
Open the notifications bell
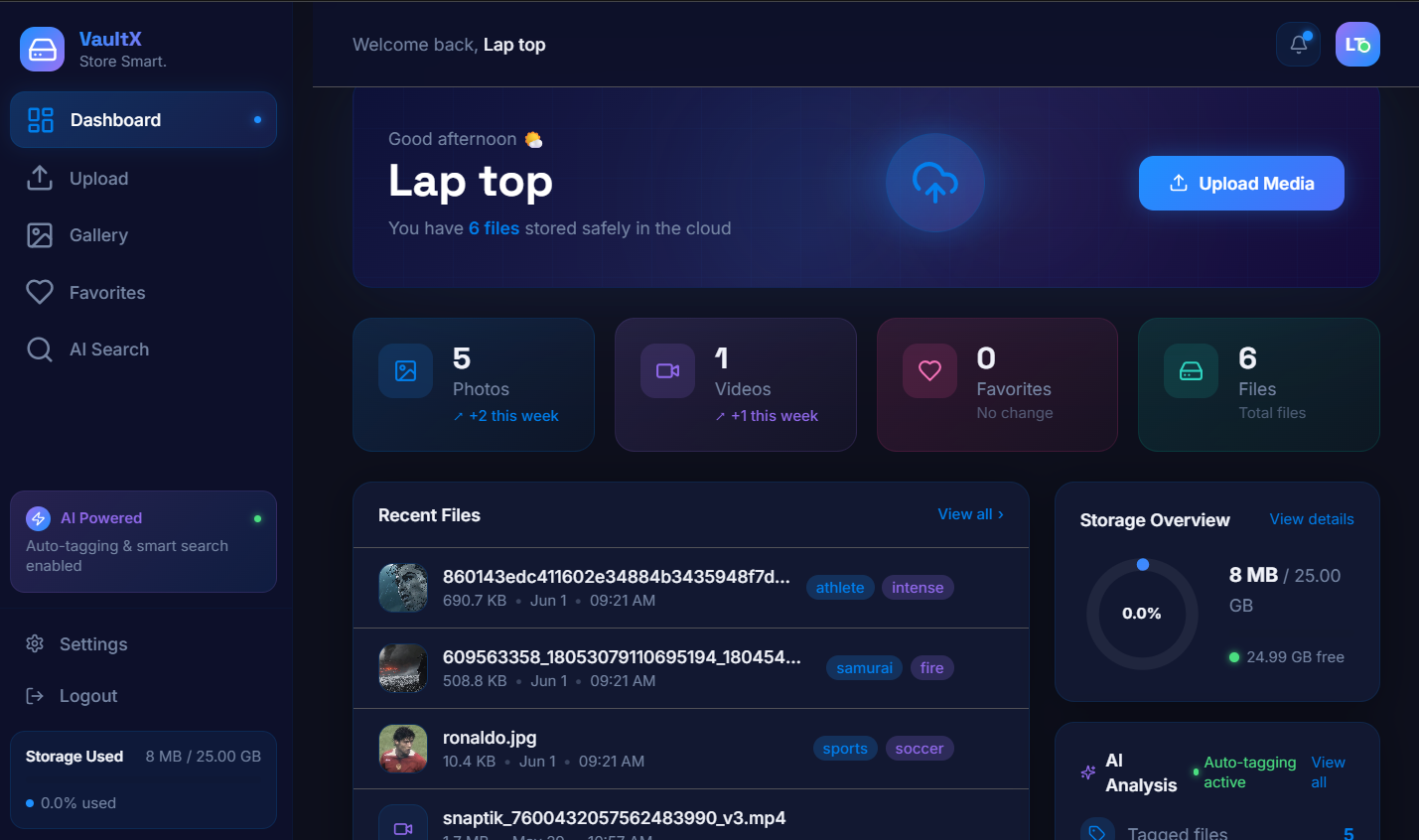[1298, 44]
